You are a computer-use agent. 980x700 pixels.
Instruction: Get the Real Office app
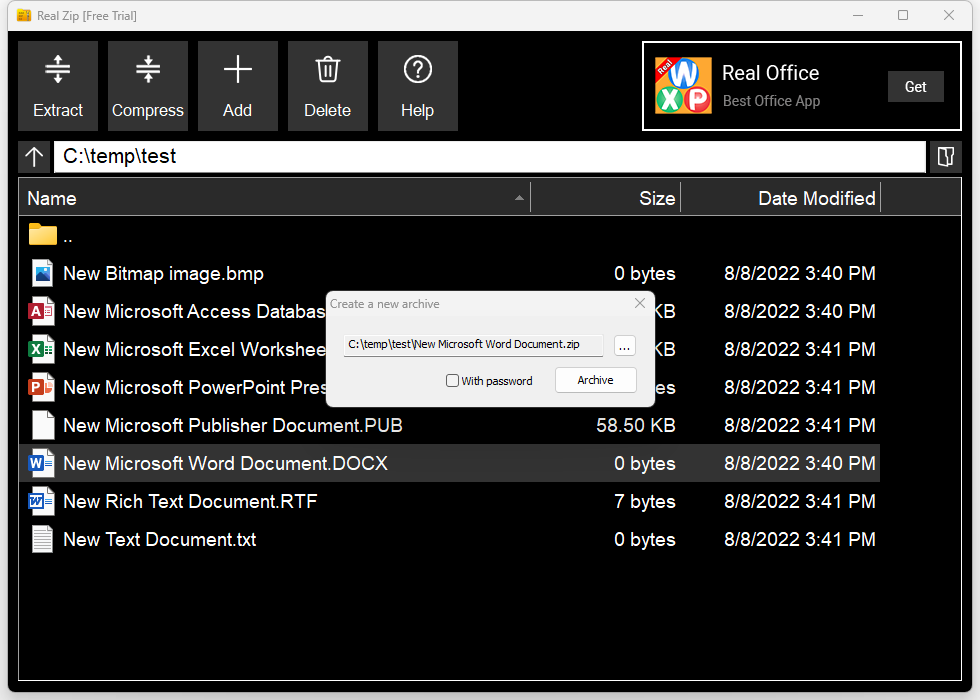pos(916,86)
